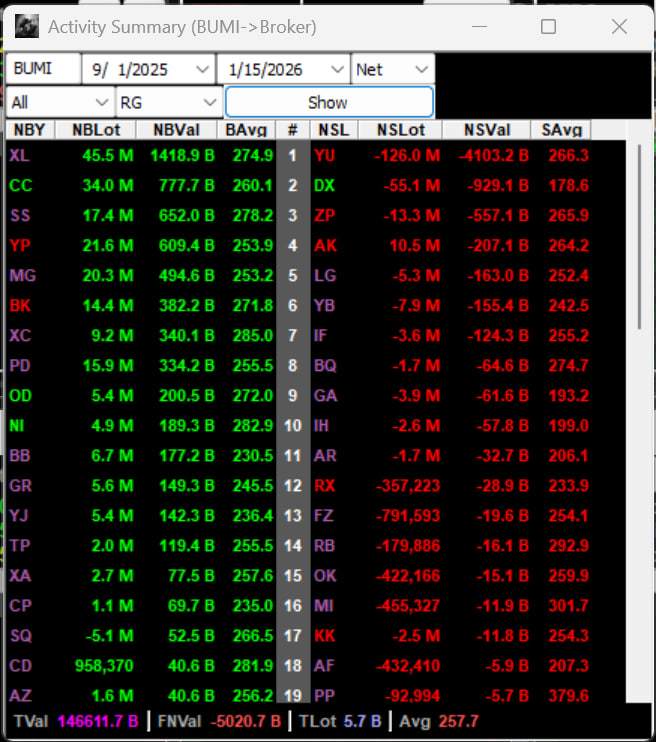Viewport: 656px width, 742px height.
Task: Select seller broker AK in row 4
Action: click(326, 245)
